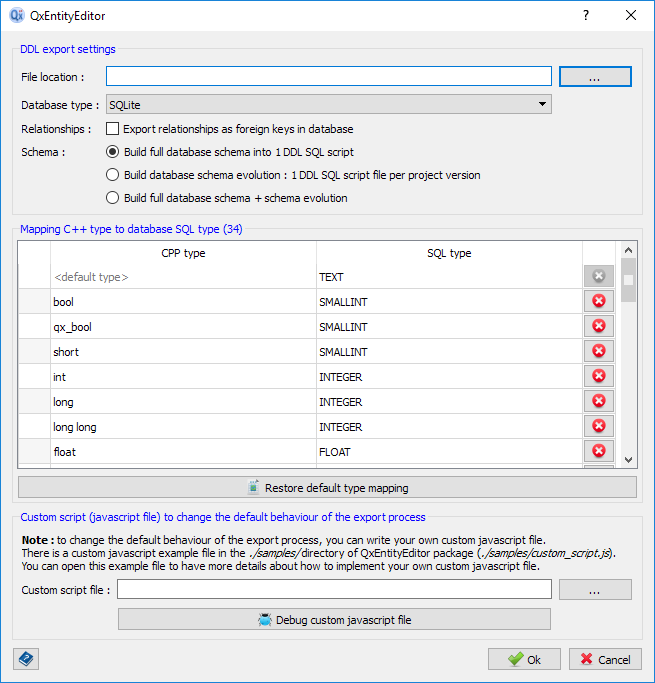Image resolution: width=655 pixels, height=683 pixels.
Task: Open the Database type dropdown
Action: [329, 104]
